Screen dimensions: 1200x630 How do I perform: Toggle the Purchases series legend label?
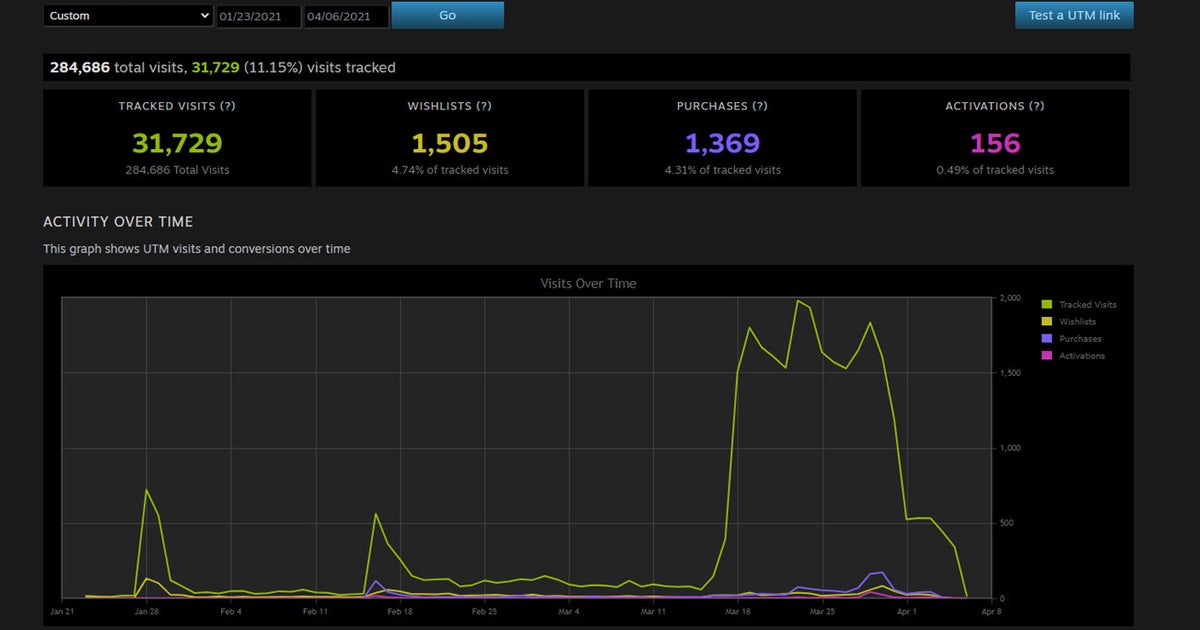[x=1080, y=339]
